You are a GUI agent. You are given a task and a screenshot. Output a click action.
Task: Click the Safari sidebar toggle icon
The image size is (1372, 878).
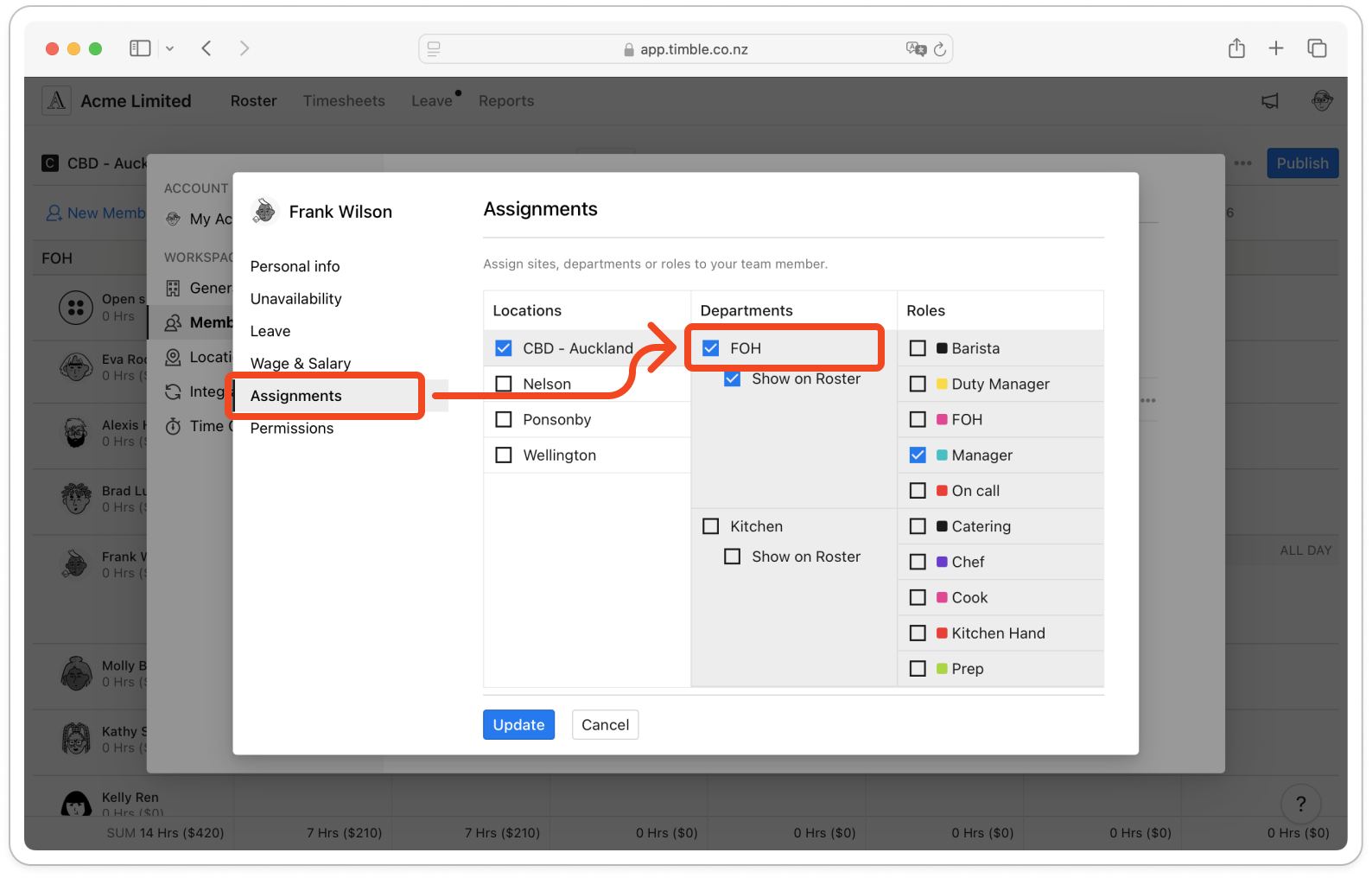coord(140,48)
